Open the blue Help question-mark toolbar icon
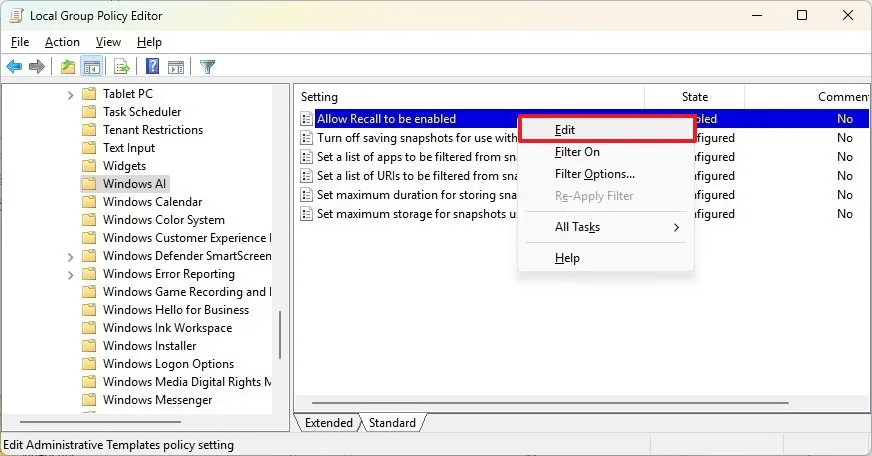 [x=152, y=67]
